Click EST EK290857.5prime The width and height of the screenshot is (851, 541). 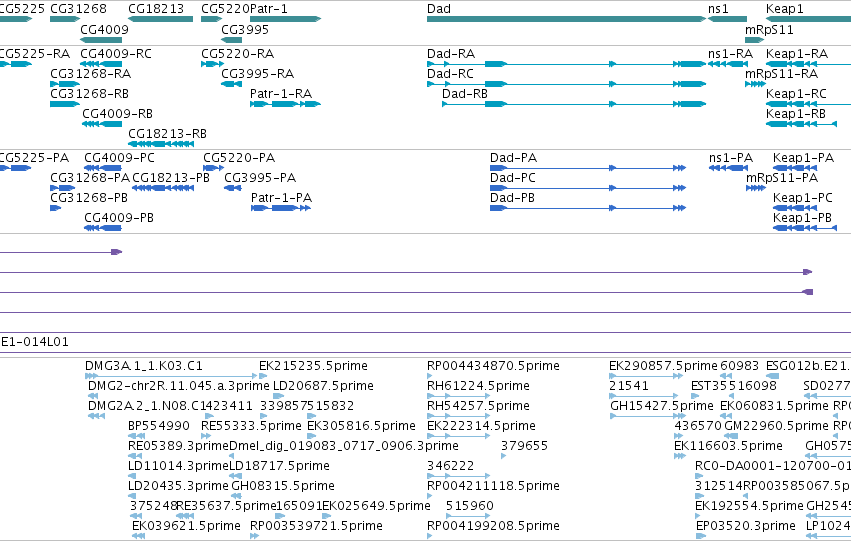646,375
